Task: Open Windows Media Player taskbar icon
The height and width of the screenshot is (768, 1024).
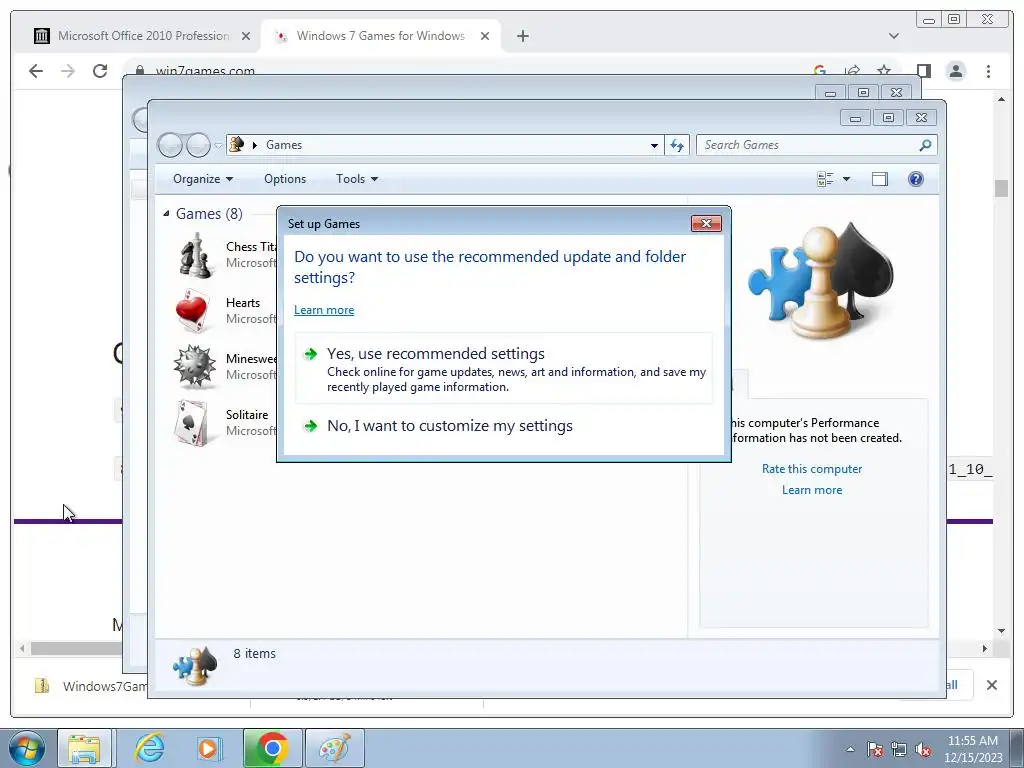Action: click(208, 748)
